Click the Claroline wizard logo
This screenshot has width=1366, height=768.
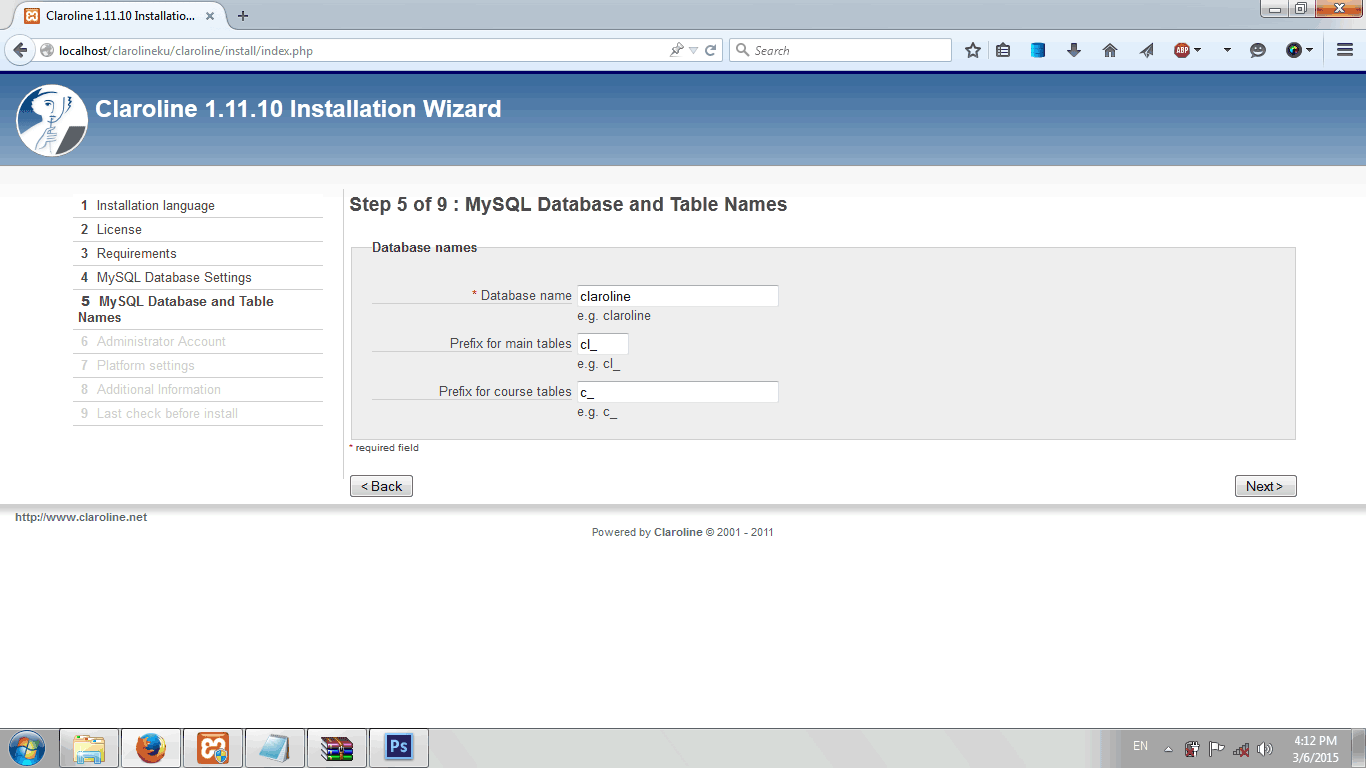click(51, 119)
